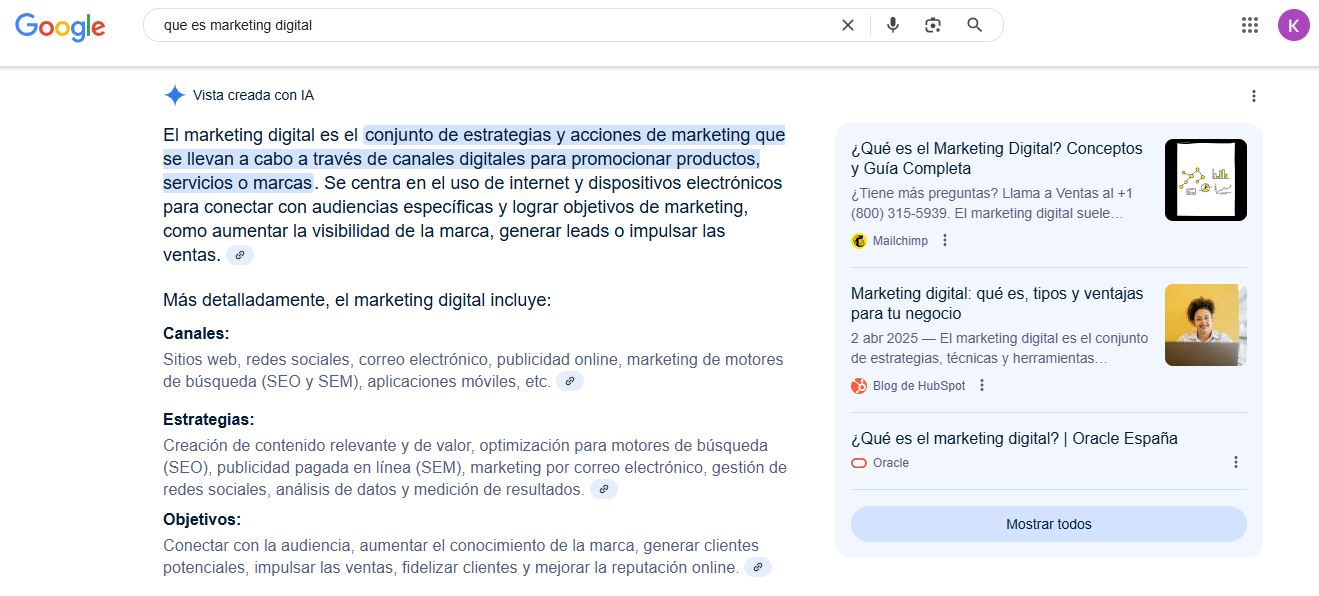Clear the search box with the X icon

point(848,25)
